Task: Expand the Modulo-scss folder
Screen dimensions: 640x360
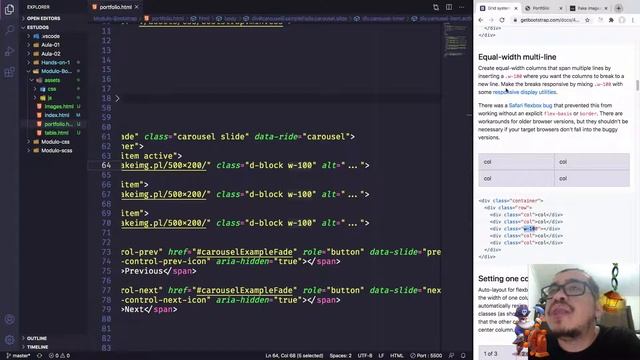Action: point(56,151)
